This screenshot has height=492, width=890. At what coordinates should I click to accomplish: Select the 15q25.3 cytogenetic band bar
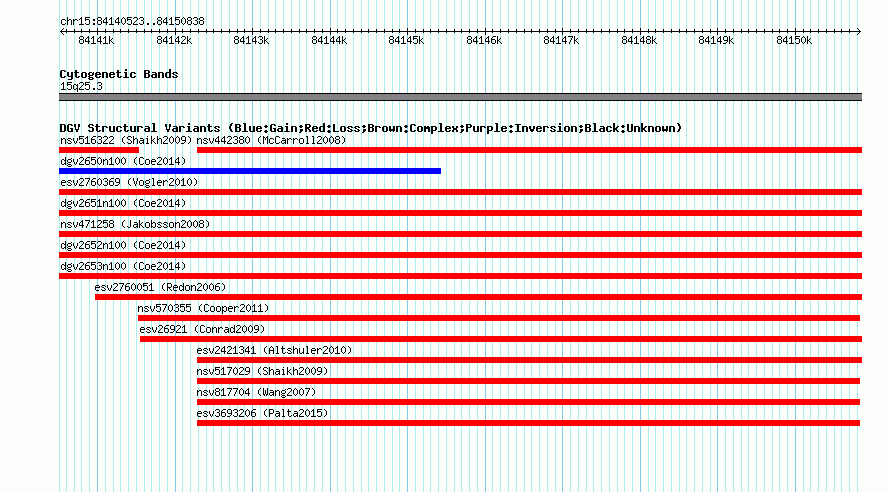pos(460,97)
